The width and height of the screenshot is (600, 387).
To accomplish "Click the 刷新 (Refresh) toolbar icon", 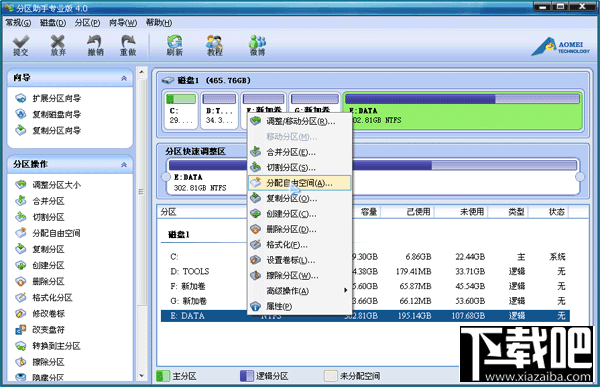I will (x=174, y=46).
